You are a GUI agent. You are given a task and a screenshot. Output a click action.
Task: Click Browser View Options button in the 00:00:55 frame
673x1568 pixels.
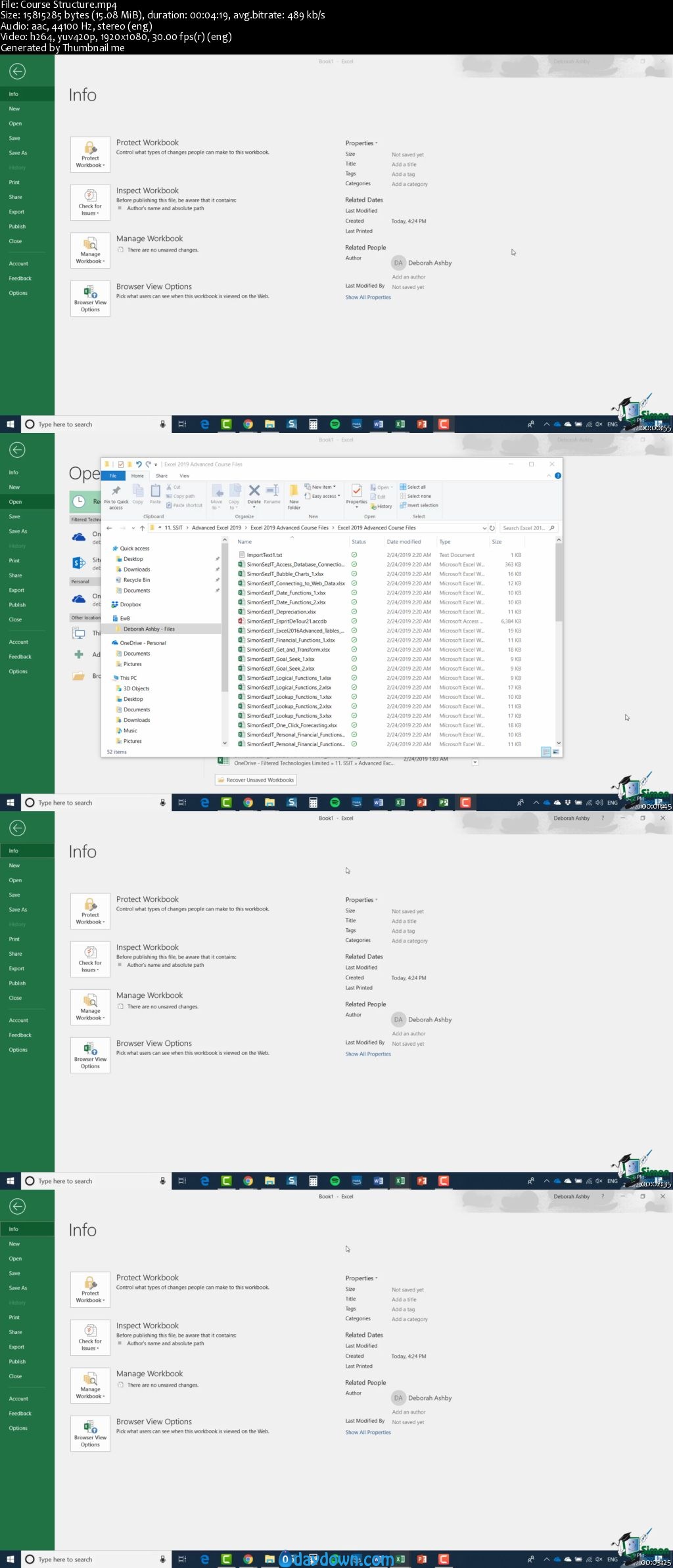(90, 298)
